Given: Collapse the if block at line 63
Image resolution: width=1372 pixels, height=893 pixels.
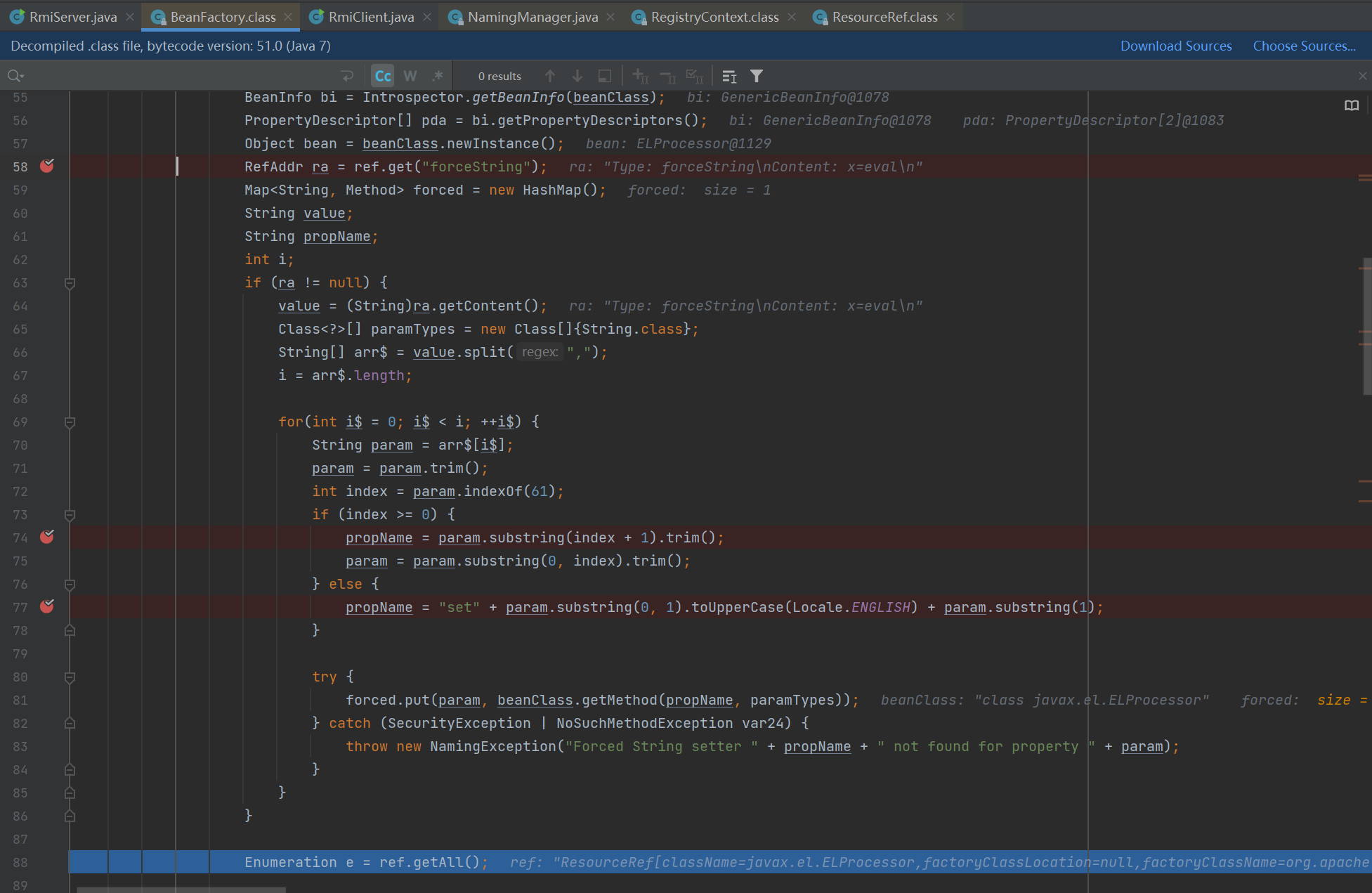Looking at the screenshot, I should pyautogui.click(x=70, y=283).
